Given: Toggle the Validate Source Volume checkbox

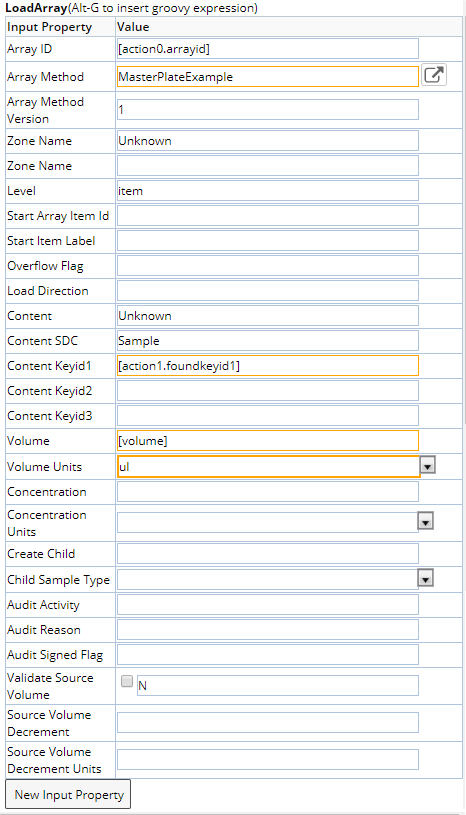Looking at the screenshot, I should pyautogui.click(x=127, y=681).
